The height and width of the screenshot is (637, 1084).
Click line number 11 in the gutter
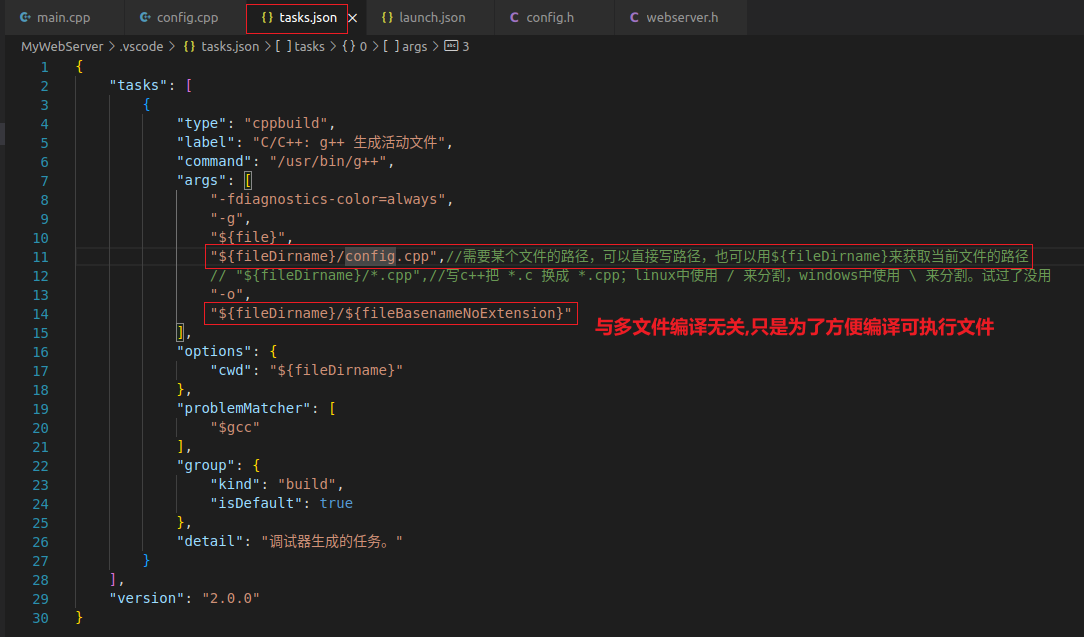[40, 257]
